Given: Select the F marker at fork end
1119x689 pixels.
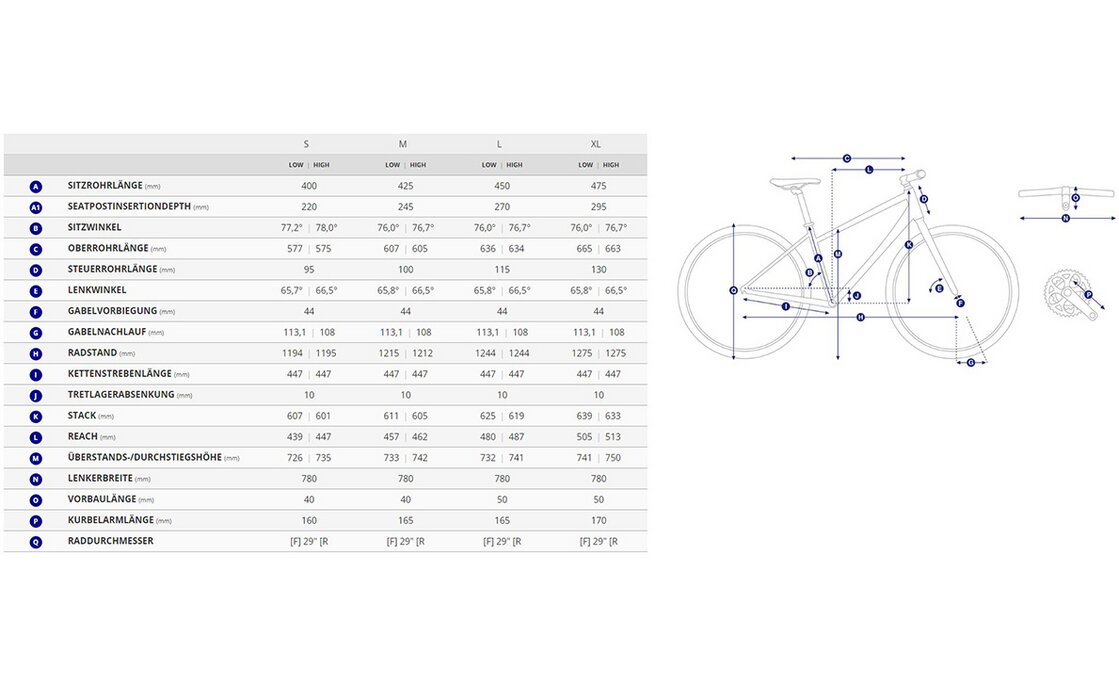Looking at the screenshot, I should pyautogui.click(x=961, y=302).
